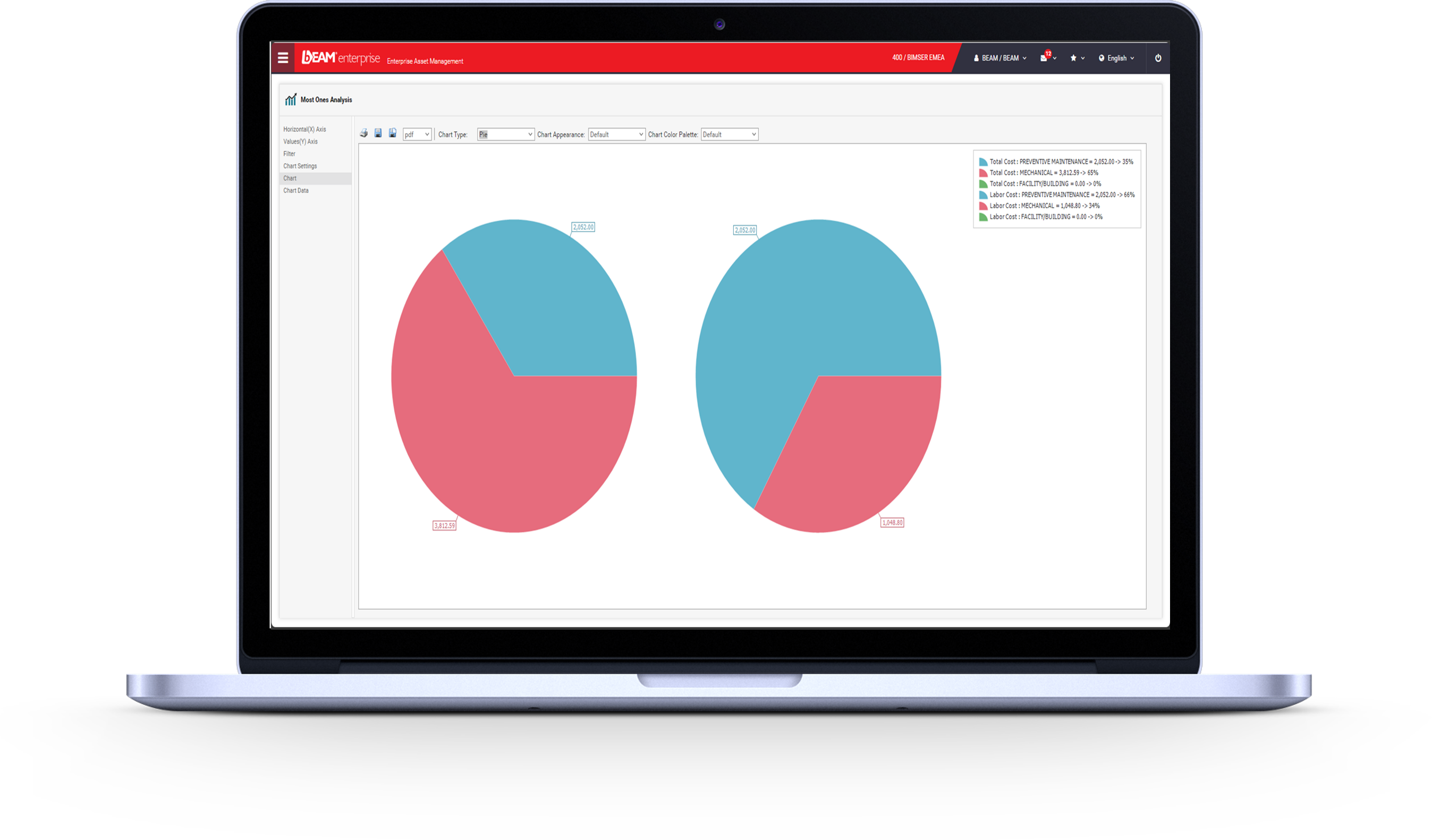Click the Chart Data tab item

point(298,190)
